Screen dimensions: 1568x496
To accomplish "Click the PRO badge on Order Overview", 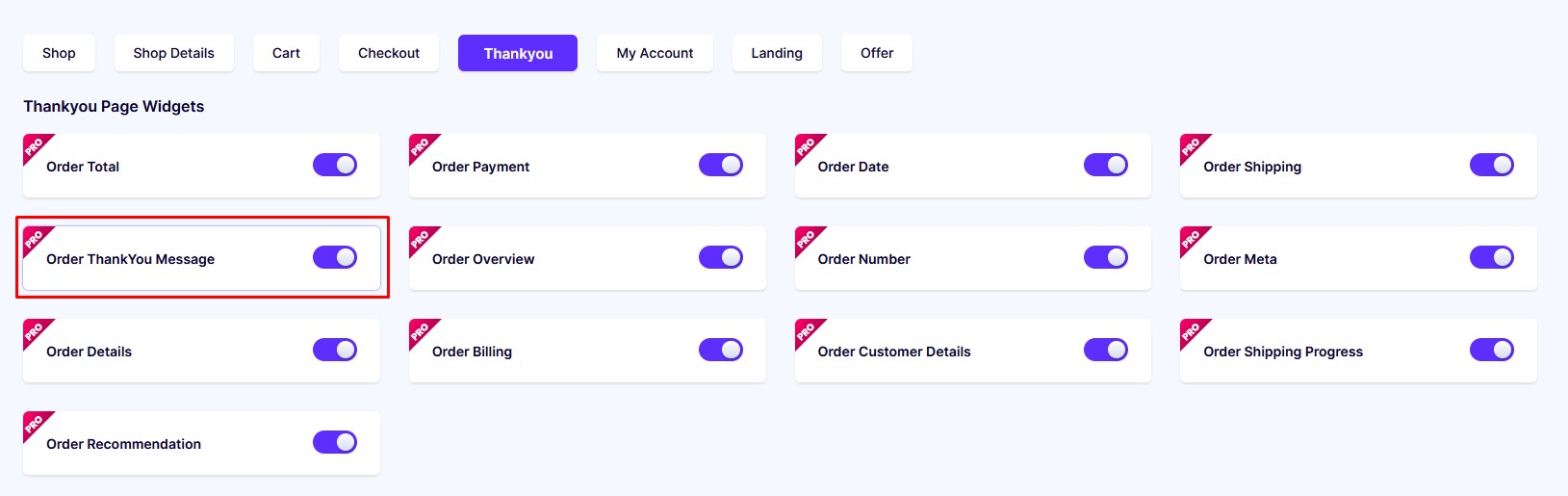I will [422, 239].
